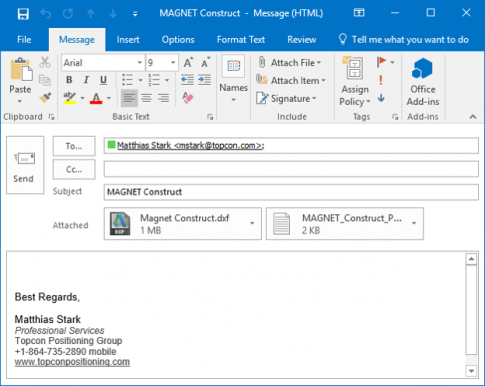Toggle Italic formatting
This screenshot has height=386, width=485.
86,80
